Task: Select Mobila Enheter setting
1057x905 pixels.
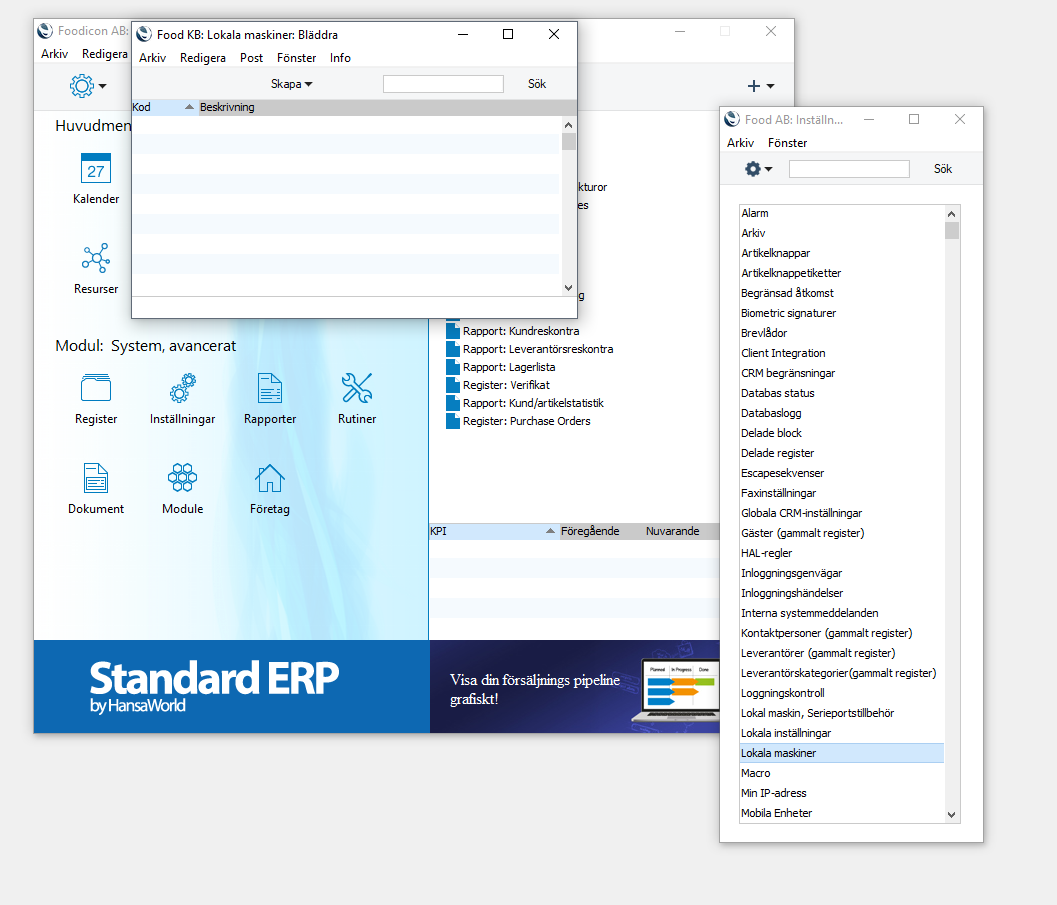Action: 842,813
